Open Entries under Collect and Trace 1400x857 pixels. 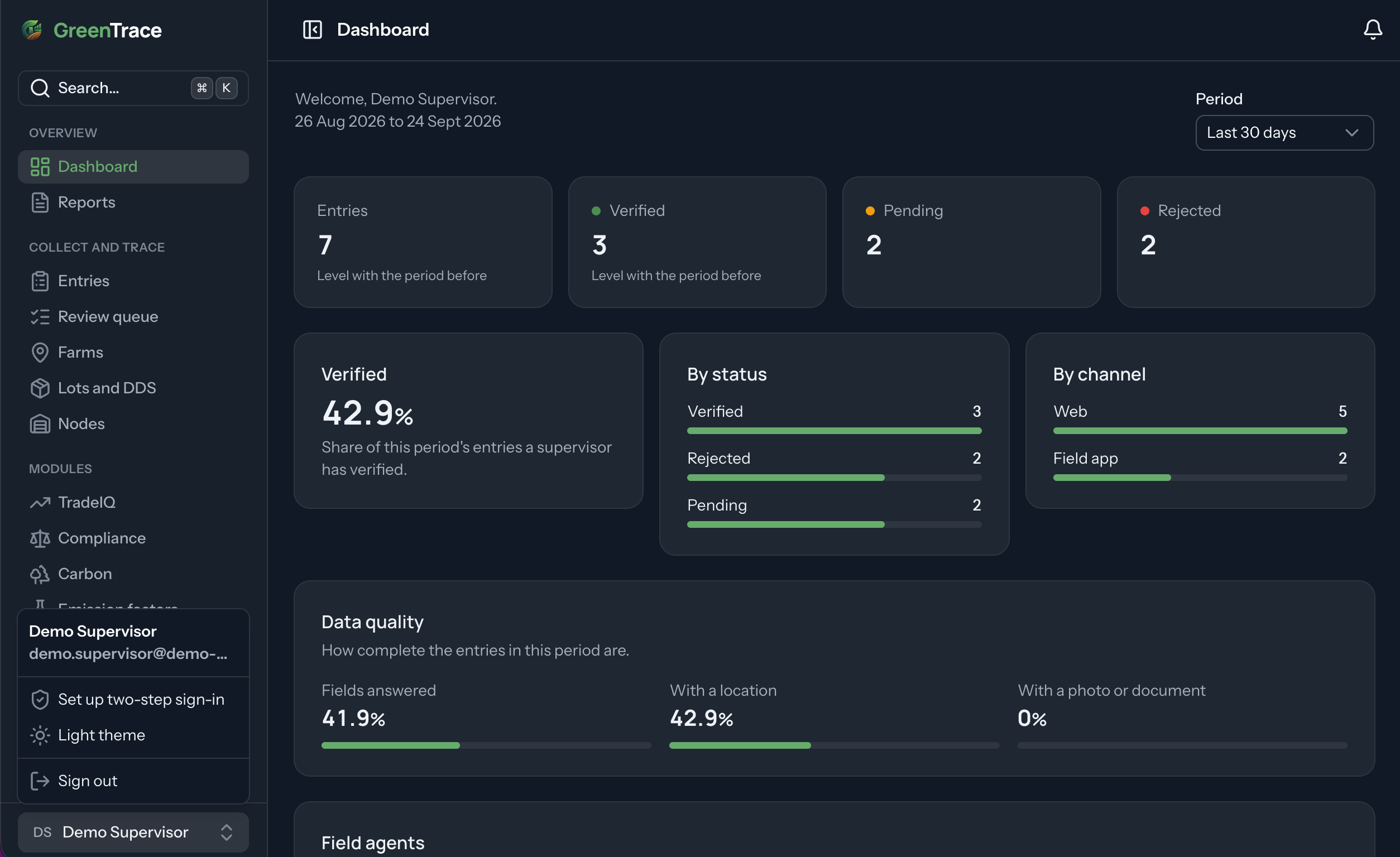[133, 281]
